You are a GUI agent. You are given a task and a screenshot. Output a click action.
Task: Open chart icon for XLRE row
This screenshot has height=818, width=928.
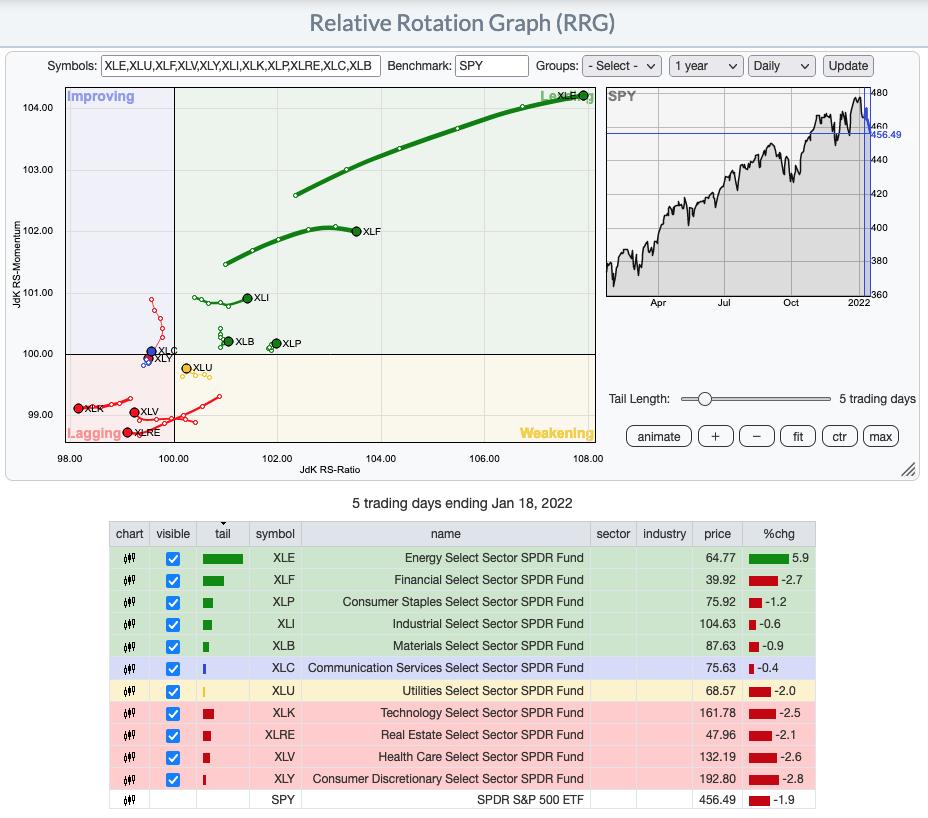point(130,735)
